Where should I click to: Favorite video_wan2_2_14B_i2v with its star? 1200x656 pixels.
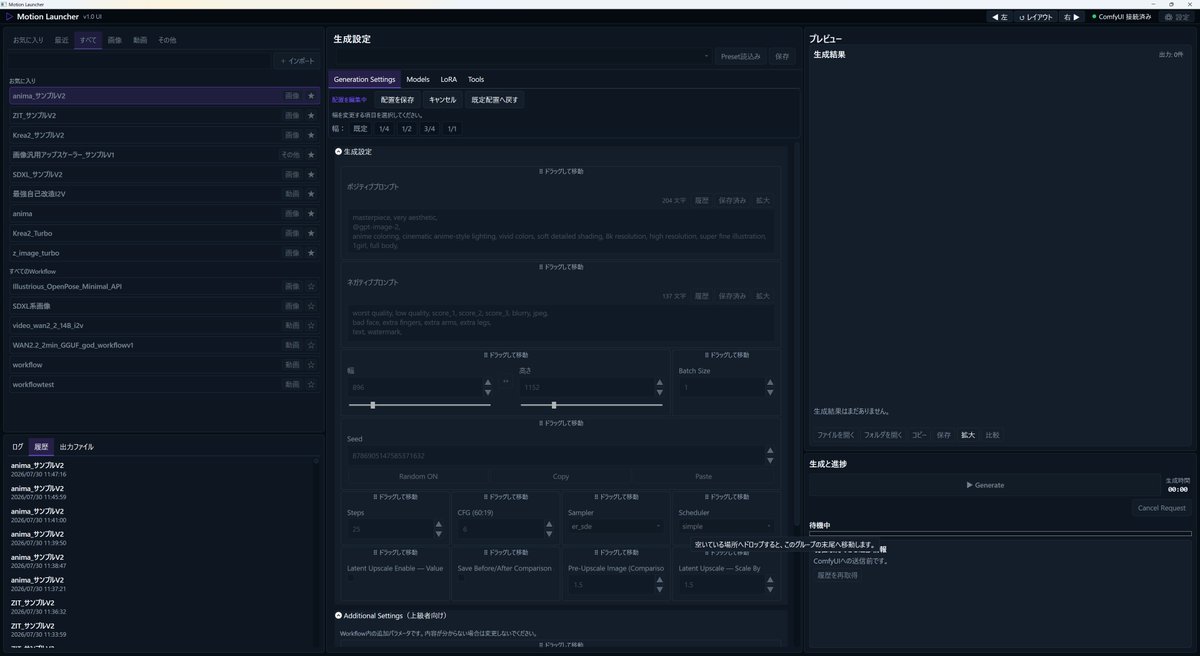311,325
